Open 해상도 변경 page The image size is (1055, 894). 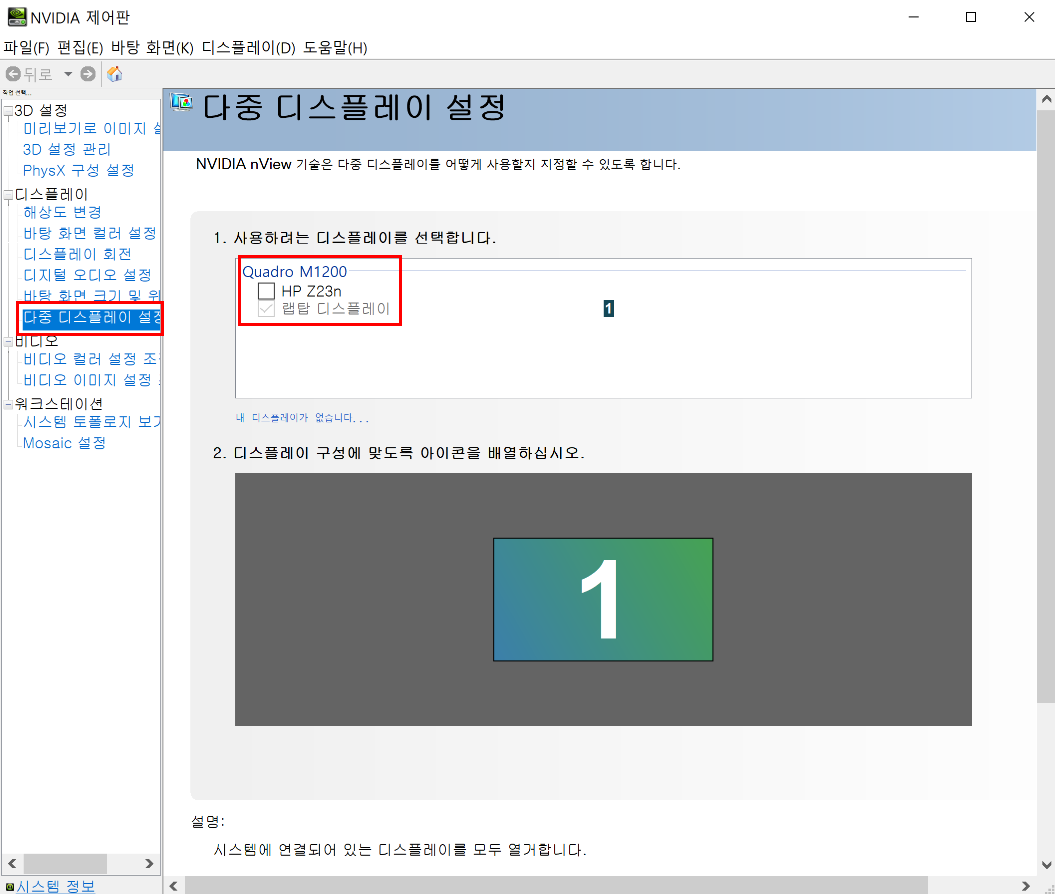[x=63, y=213]
